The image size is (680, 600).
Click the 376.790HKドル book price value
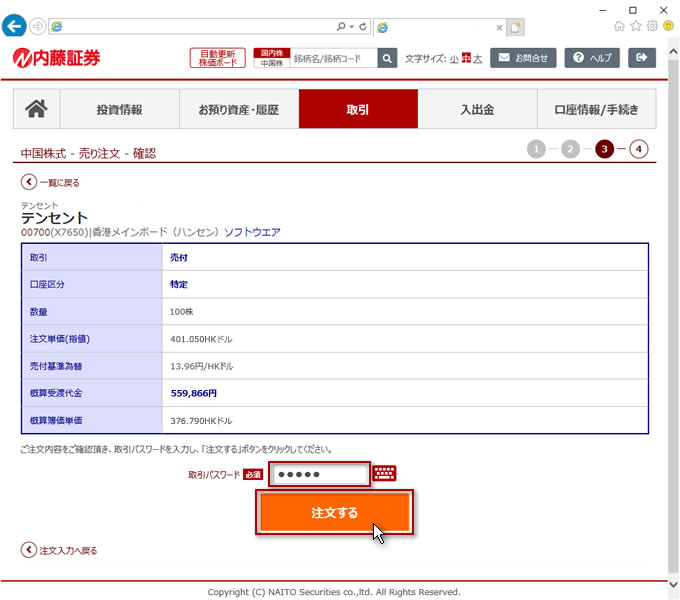coord(201,421)
